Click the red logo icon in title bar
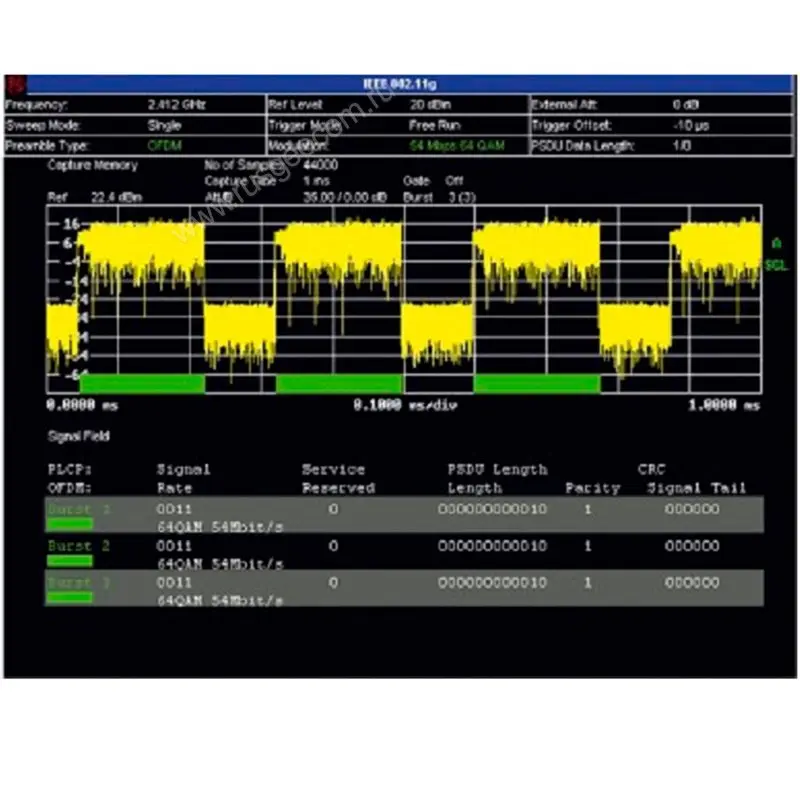The width and height of the screenshot is (800, 800). coord(12,84)
